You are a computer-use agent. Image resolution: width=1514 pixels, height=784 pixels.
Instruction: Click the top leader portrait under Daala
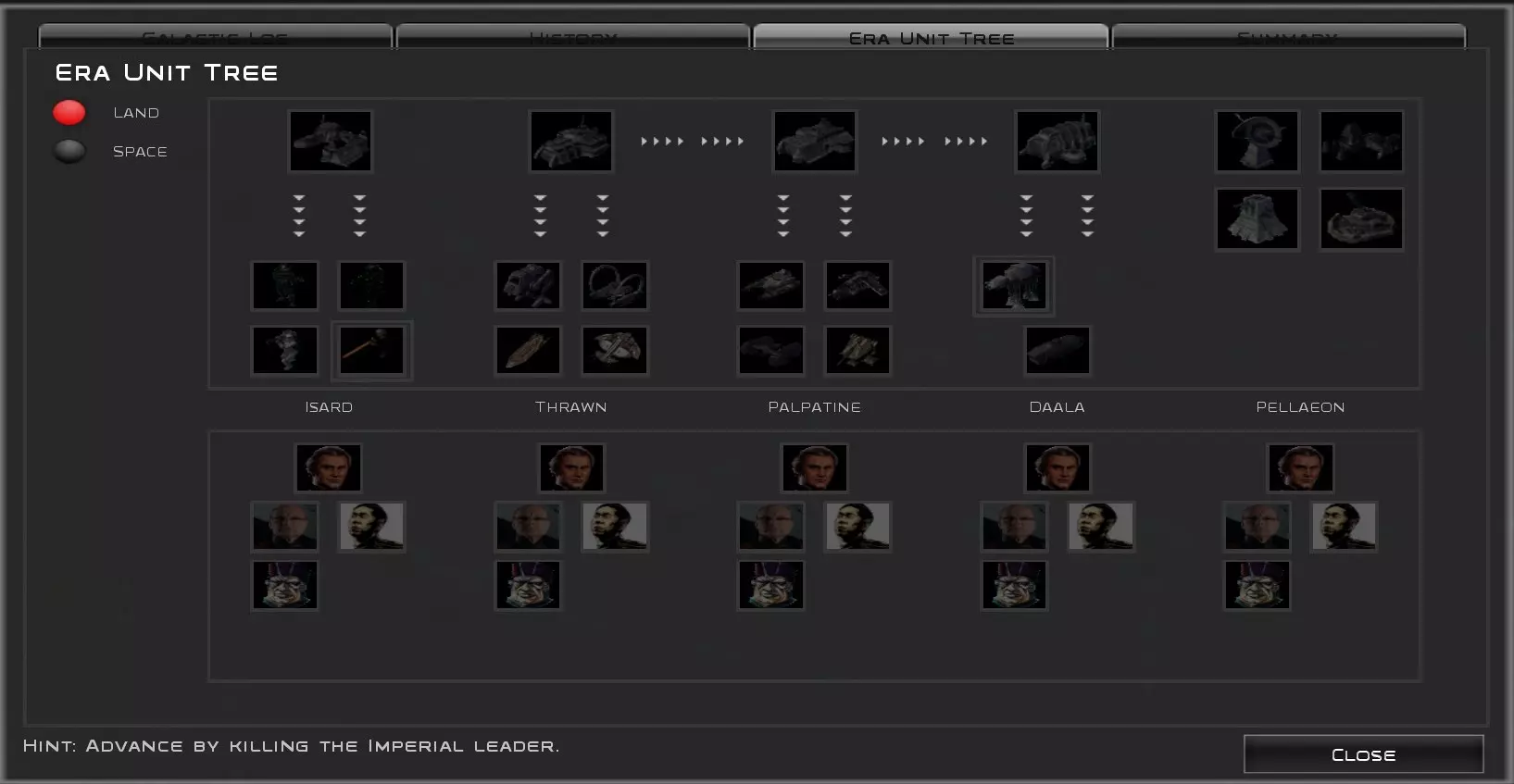pyautogui.click(x=1057, y=467)
